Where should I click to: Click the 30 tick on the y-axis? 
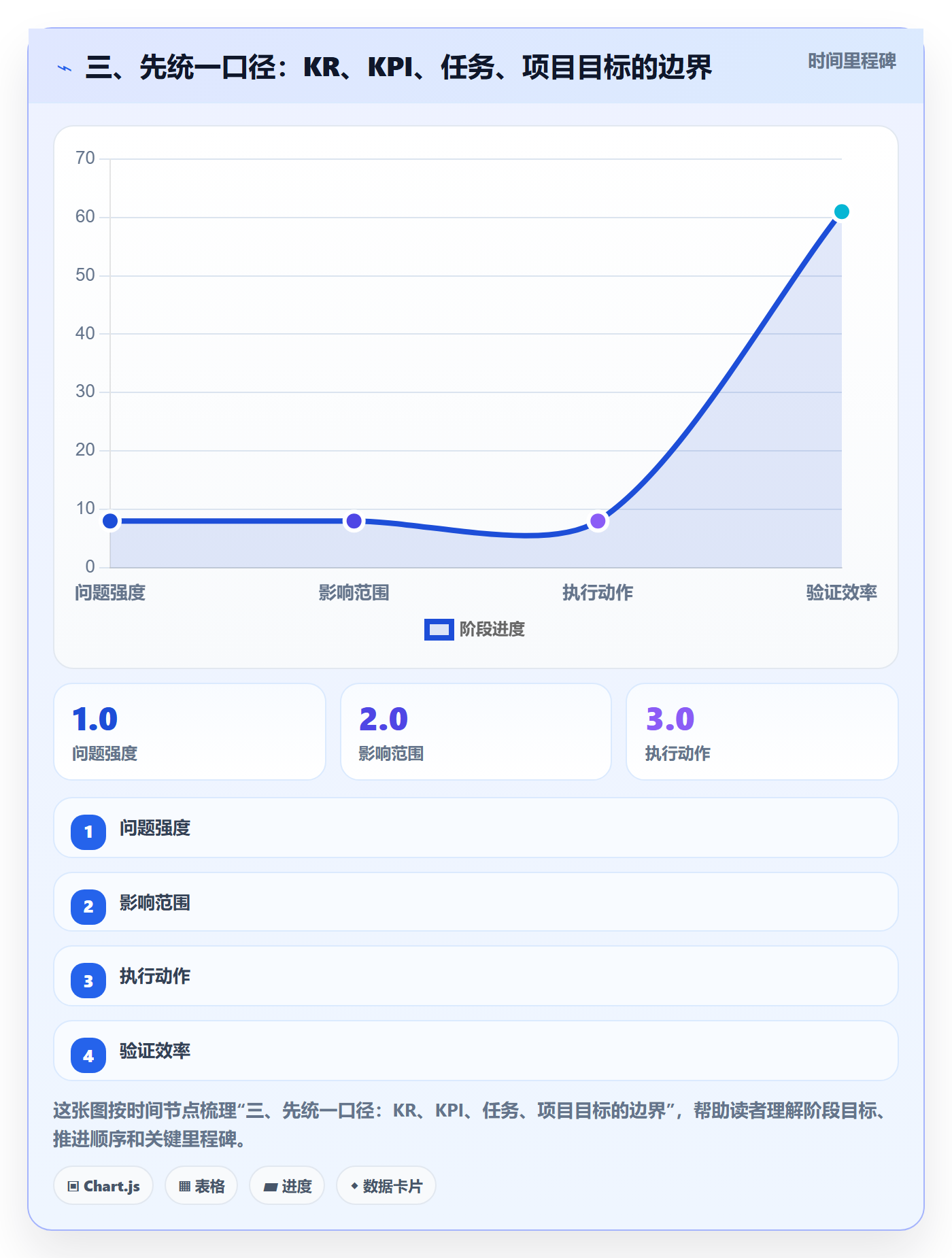click(85, 392)
